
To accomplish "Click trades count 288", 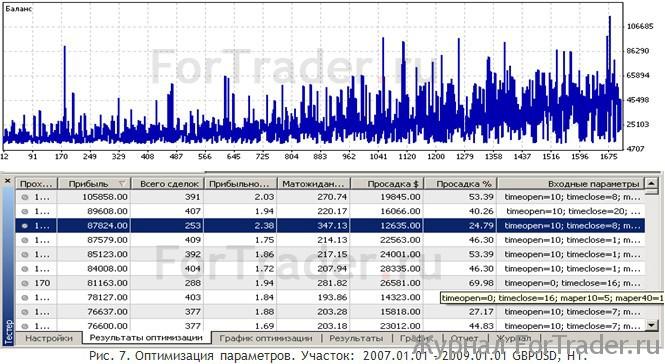I will click(x=192, y=283).
